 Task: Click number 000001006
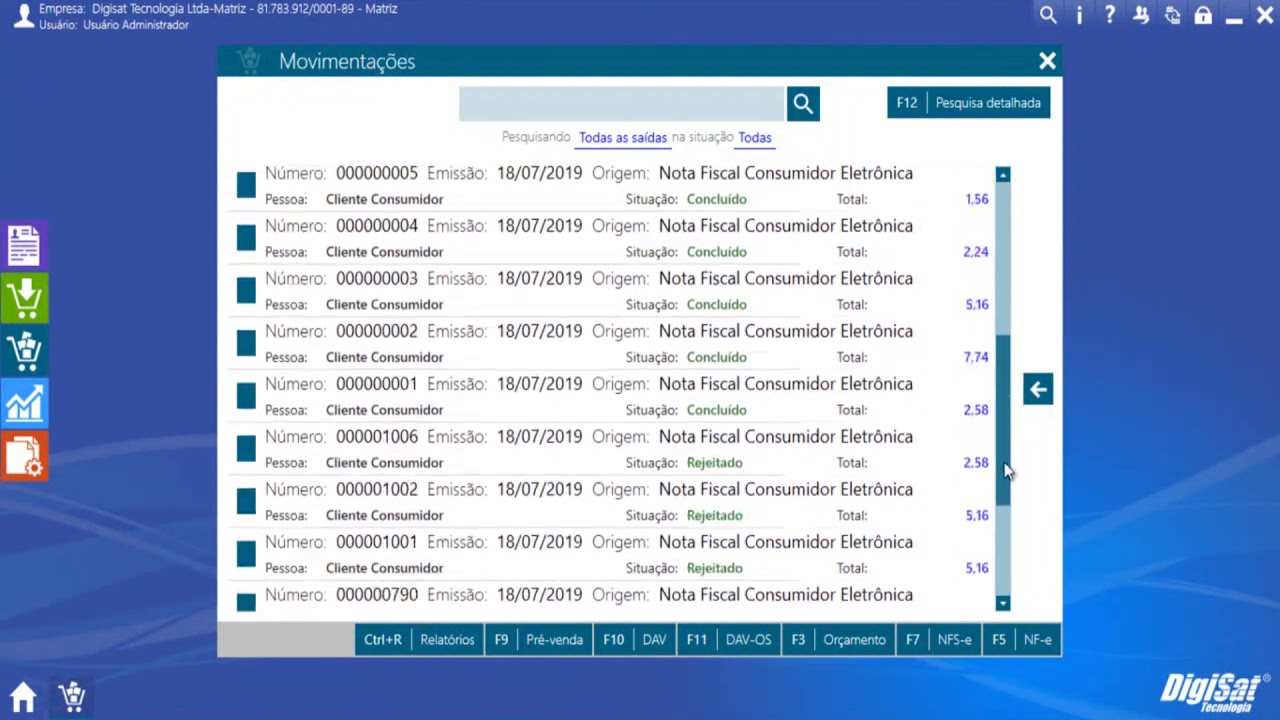(377, 436)
